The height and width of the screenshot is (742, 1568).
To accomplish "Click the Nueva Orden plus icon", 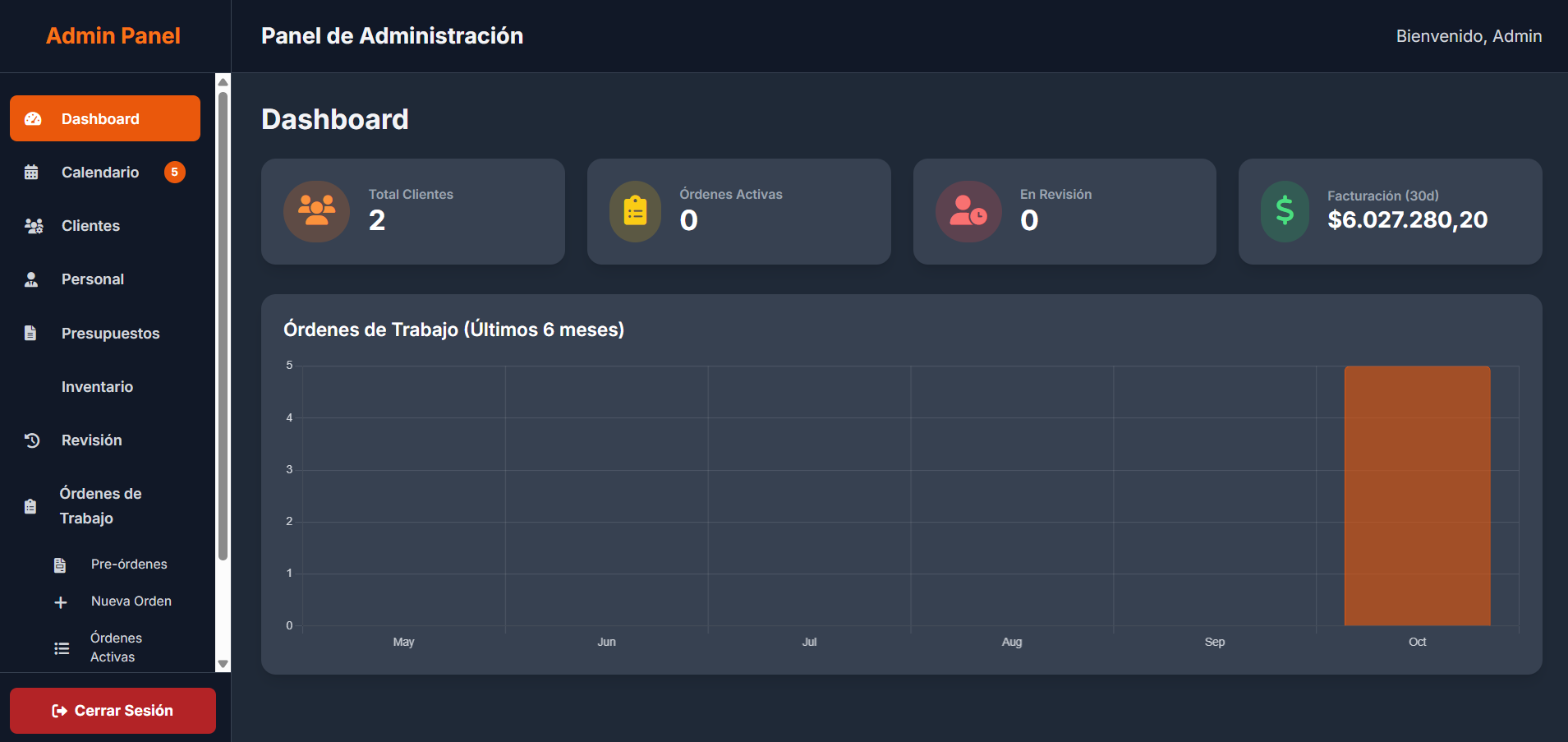I will click(62, 601).
